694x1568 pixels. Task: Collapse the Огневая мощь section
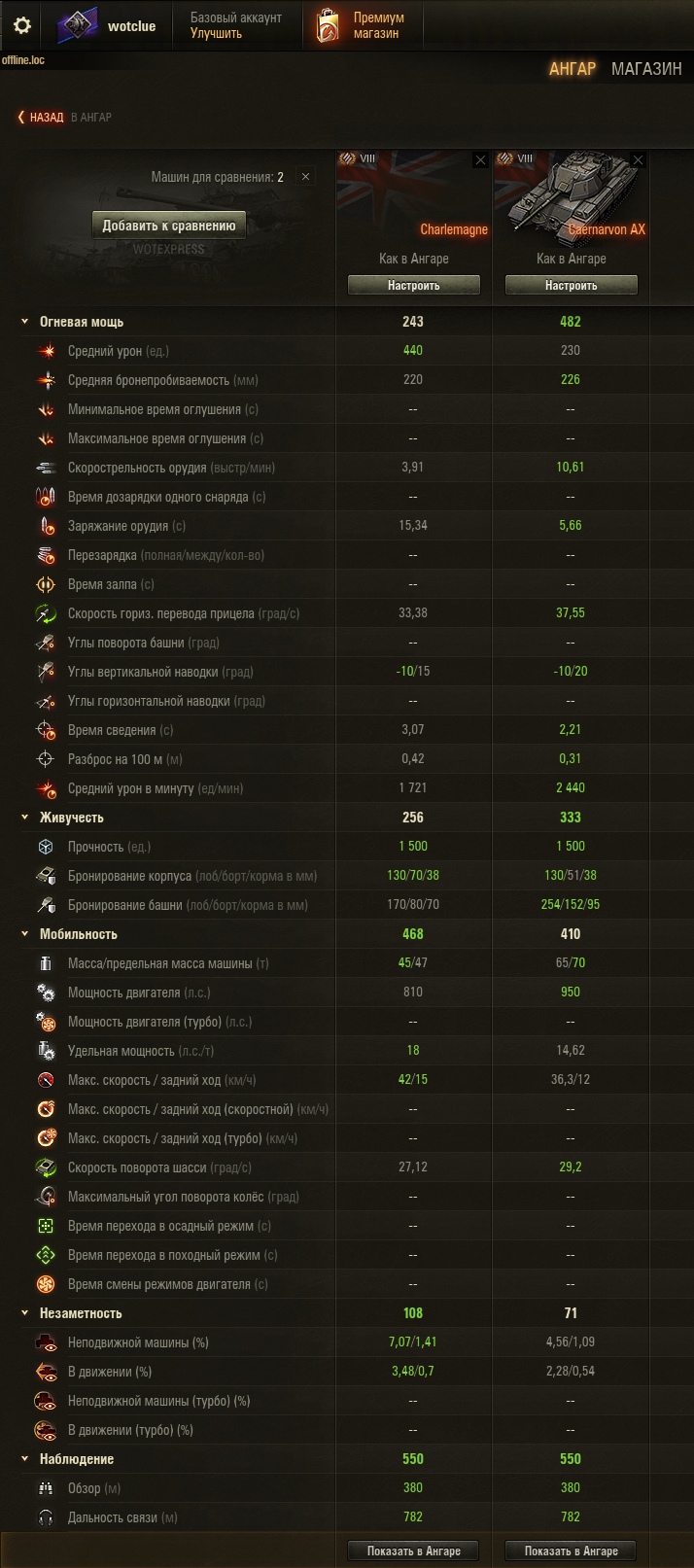[x=25, y=322]
